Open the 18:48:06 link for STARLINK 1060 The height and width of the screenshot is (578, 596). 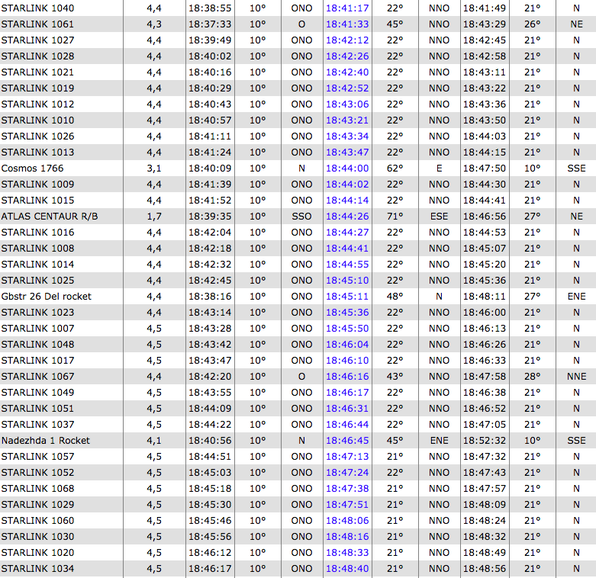click(347, 520)
